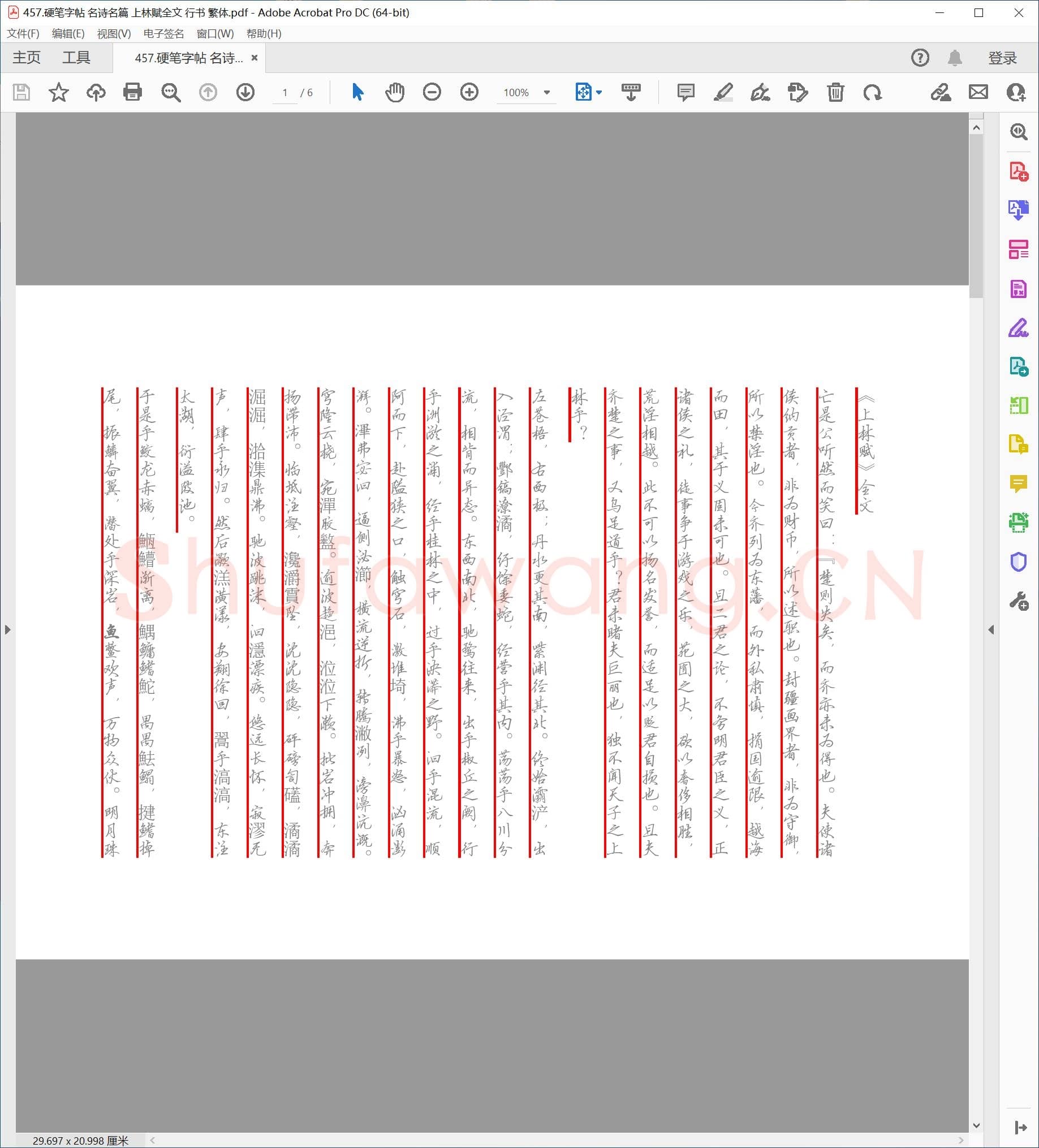Image resolution: width=1039 pixels, height=1148 pixels.
Task: Open the fit page options dropdown
Action: (598, 92)
